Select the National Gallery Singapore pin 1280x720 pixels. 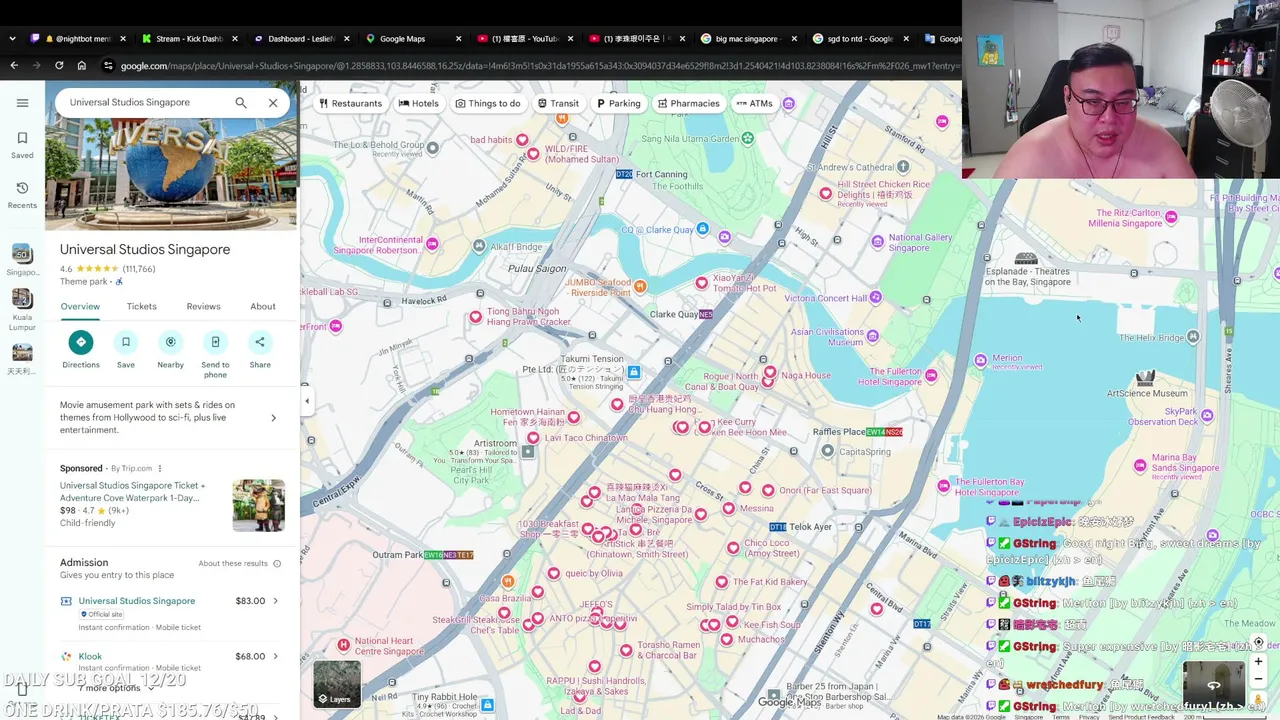coord(878,241)
